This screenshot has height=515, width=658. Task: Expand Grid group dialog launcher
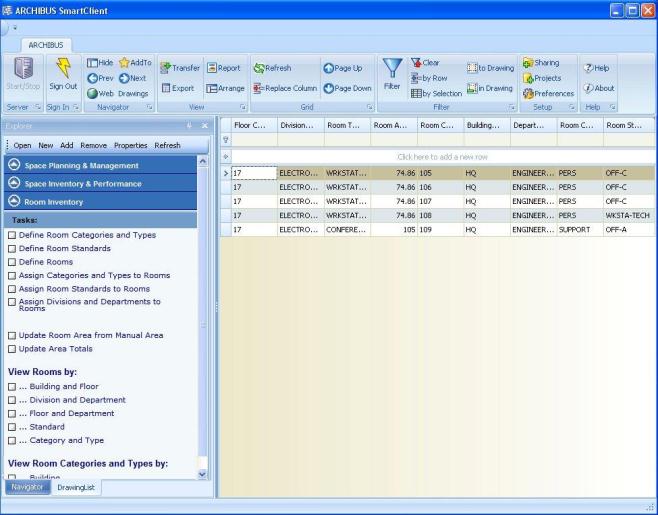coord(370,107)
